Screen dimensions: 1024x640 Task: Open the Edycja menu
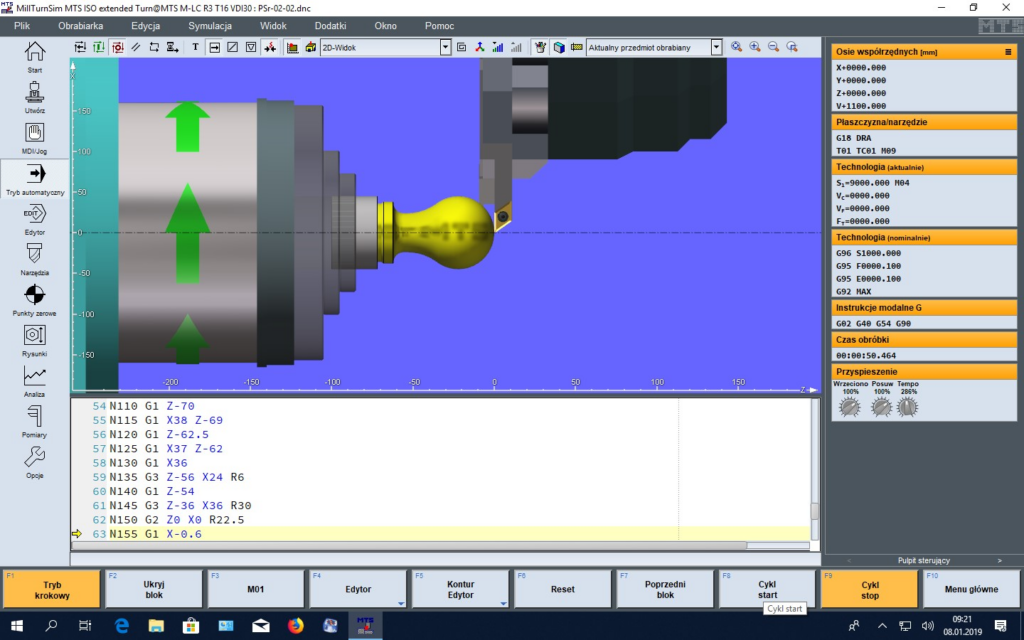coord(145,25)
